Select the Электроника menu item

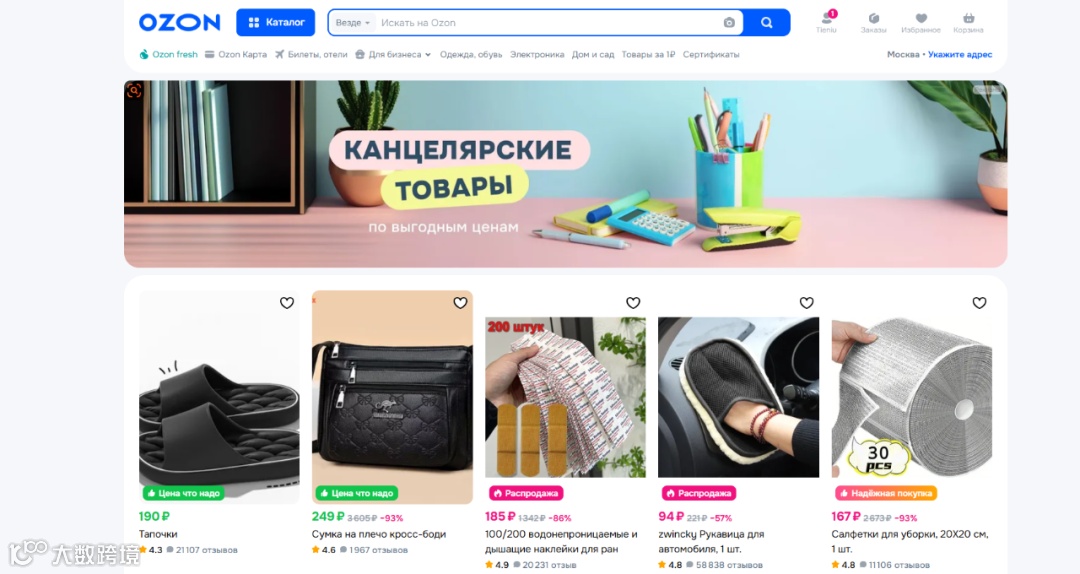point(537,54)
